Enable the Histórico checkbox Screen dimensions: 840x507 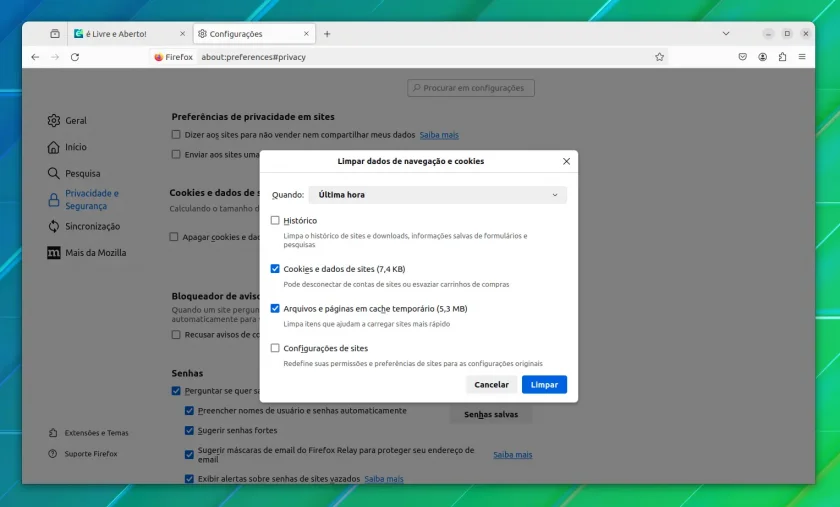tap(275, 220)
